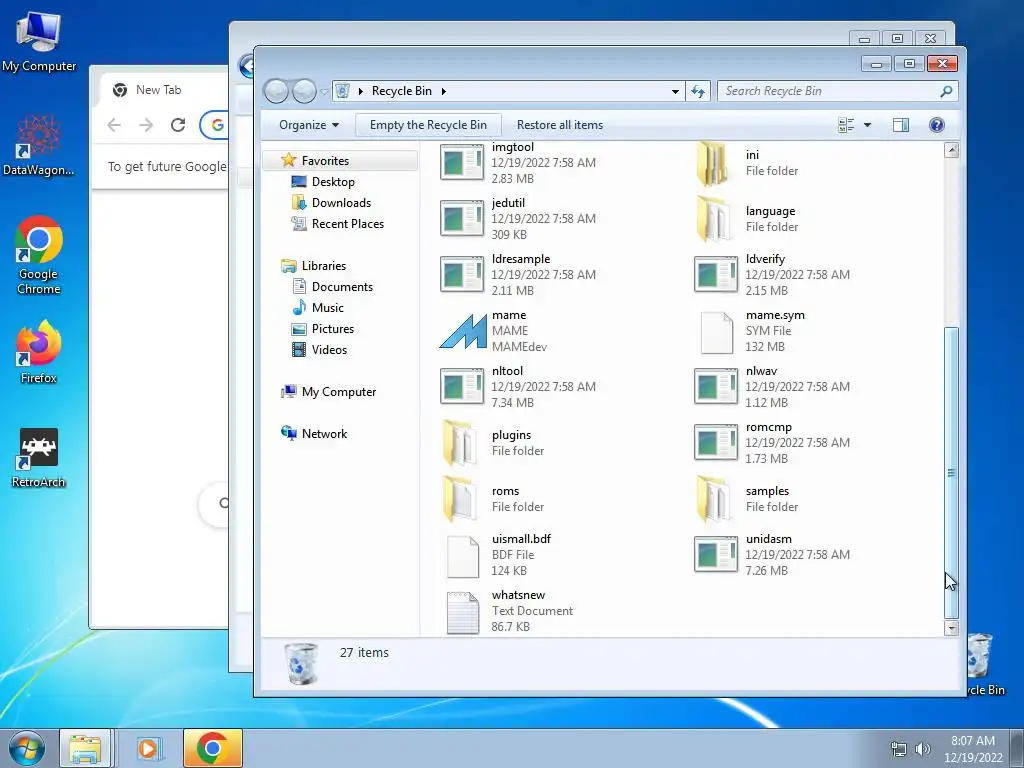Select the imgtool file icon
Viewport: 1024px width, 768px height.
click(462, 163)
